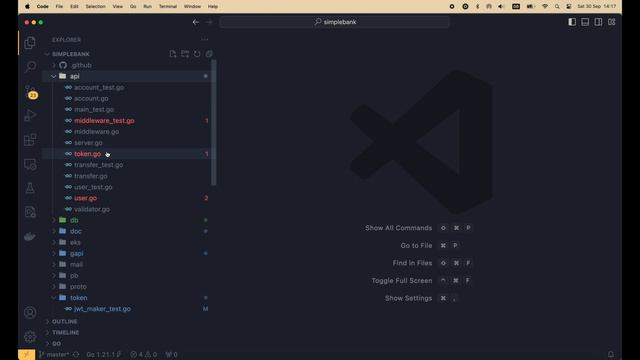Click New File icon in Explorer header
The height and width of the screenshot is (360, 640).
point(173,54)
